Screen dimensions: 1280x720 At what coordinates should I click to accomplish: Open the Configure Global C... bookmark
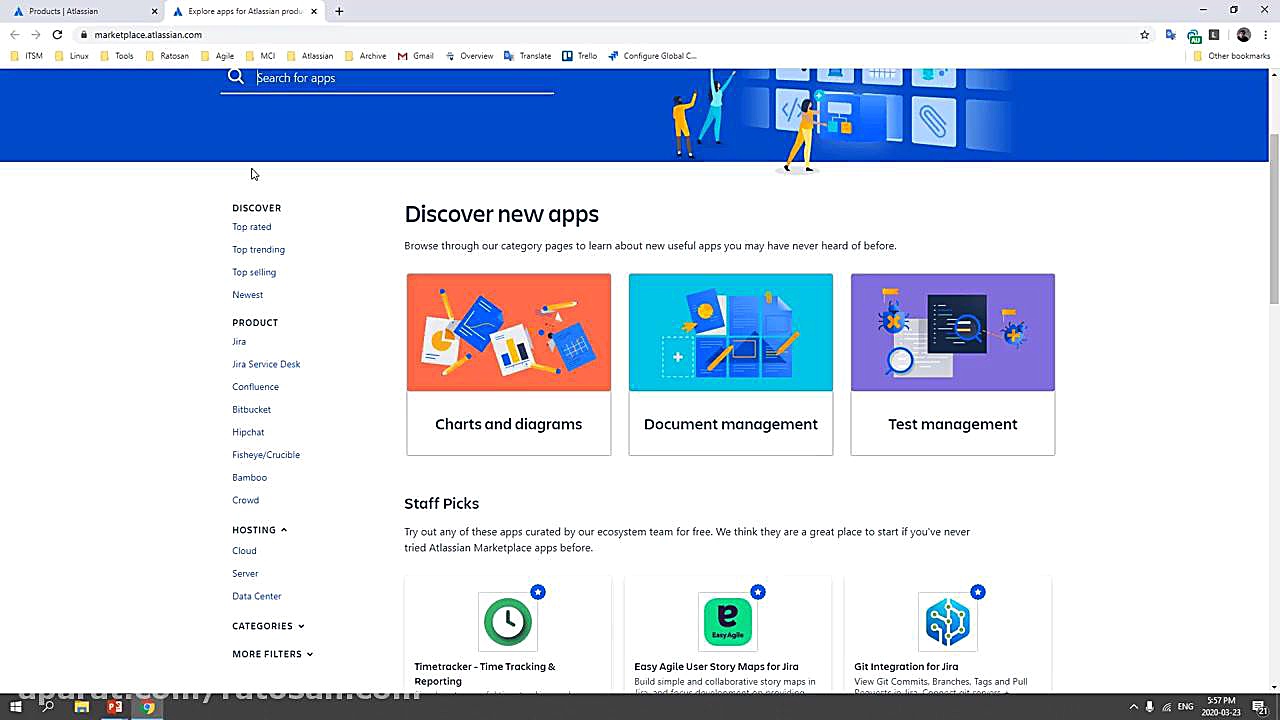click(652, 56)
